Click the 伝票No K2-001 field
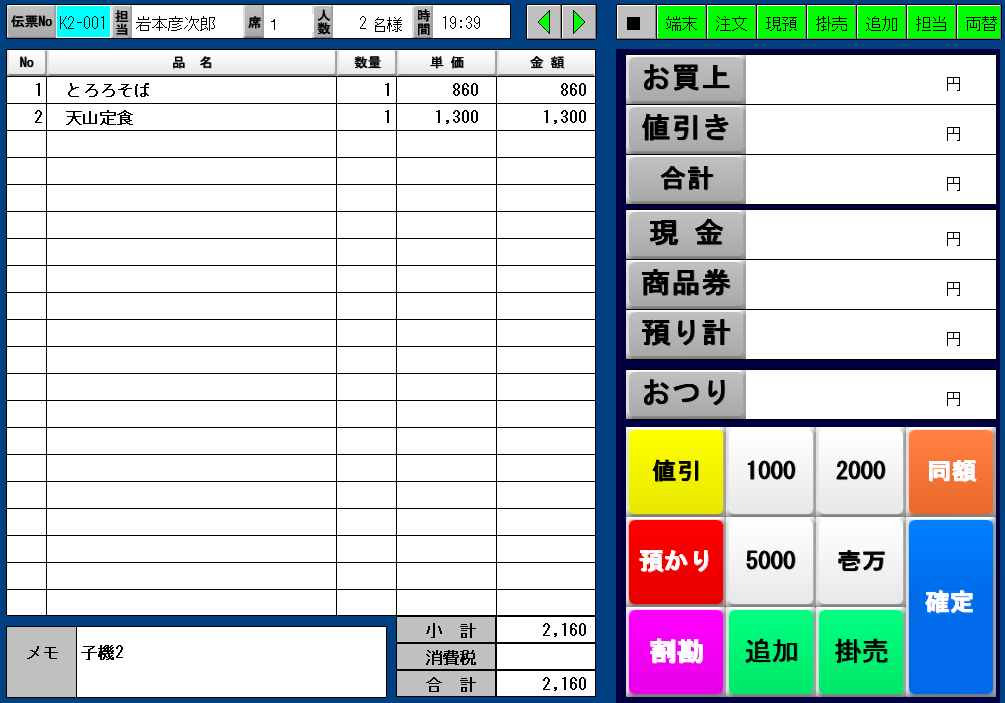 tap(82, 22)
